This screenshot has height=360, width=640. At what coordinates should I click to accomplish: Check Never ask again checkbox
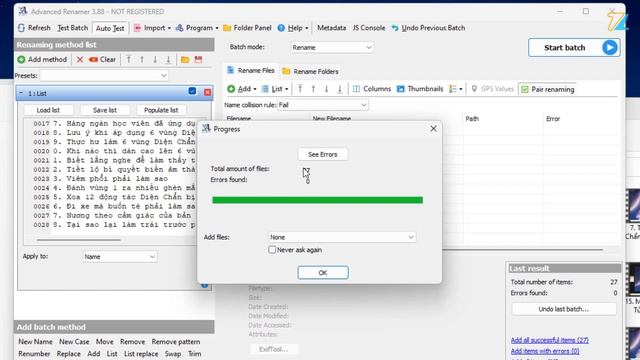(272, 249)
